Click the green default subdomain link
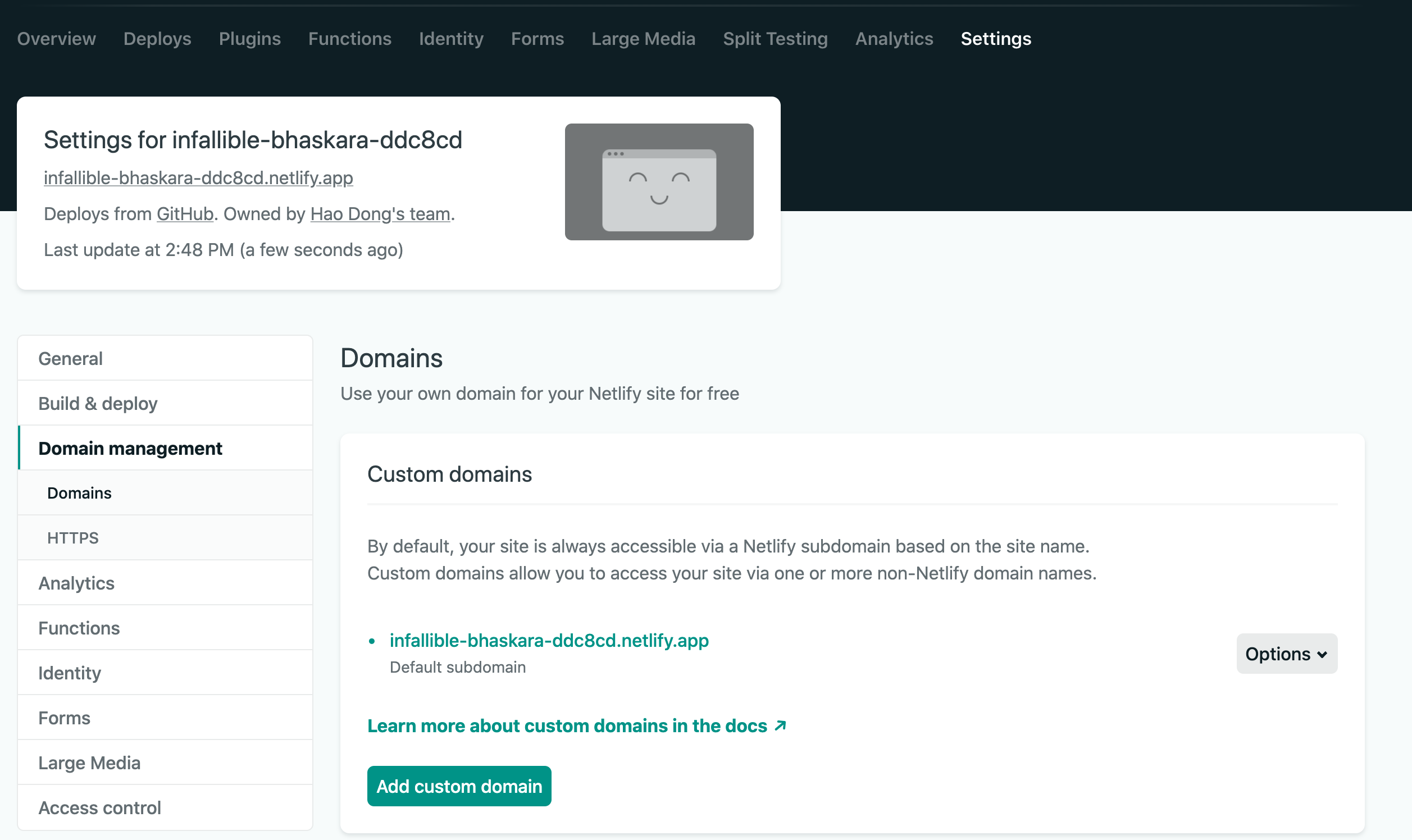The width and height of the screenshot is (1412, 840). pos(549,640)
